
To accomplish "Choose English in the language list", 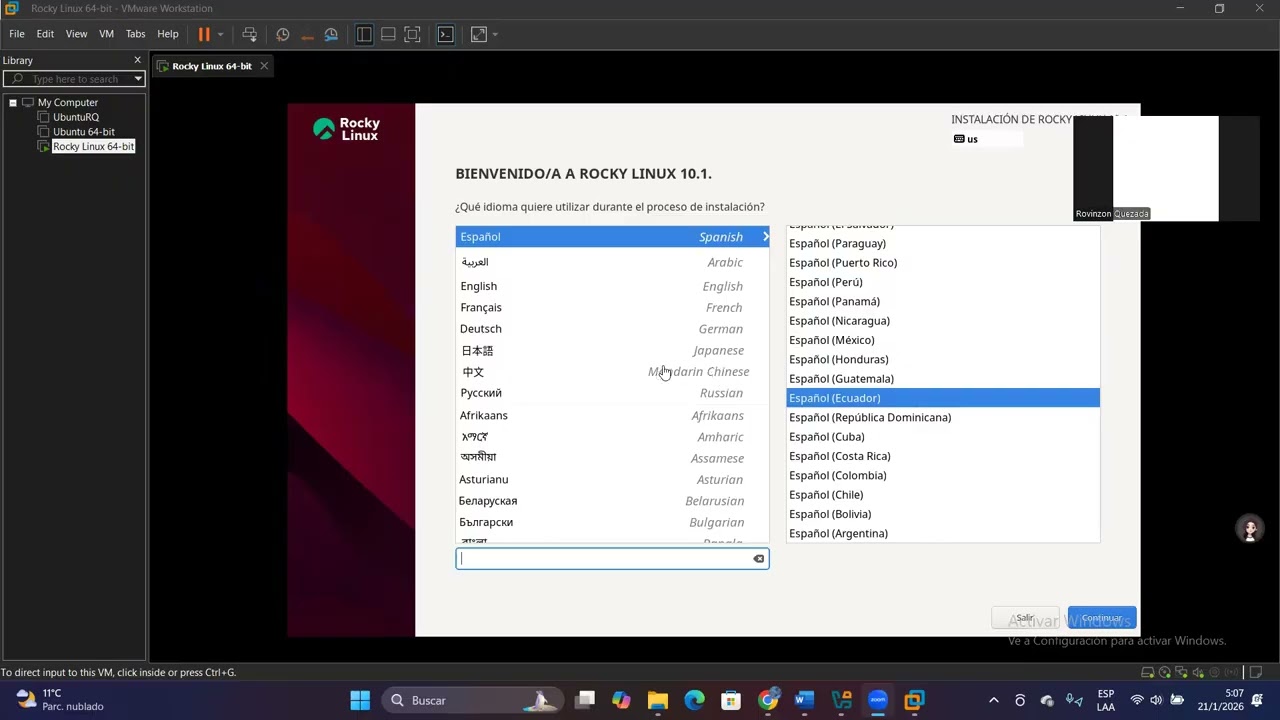I will 612,286.
